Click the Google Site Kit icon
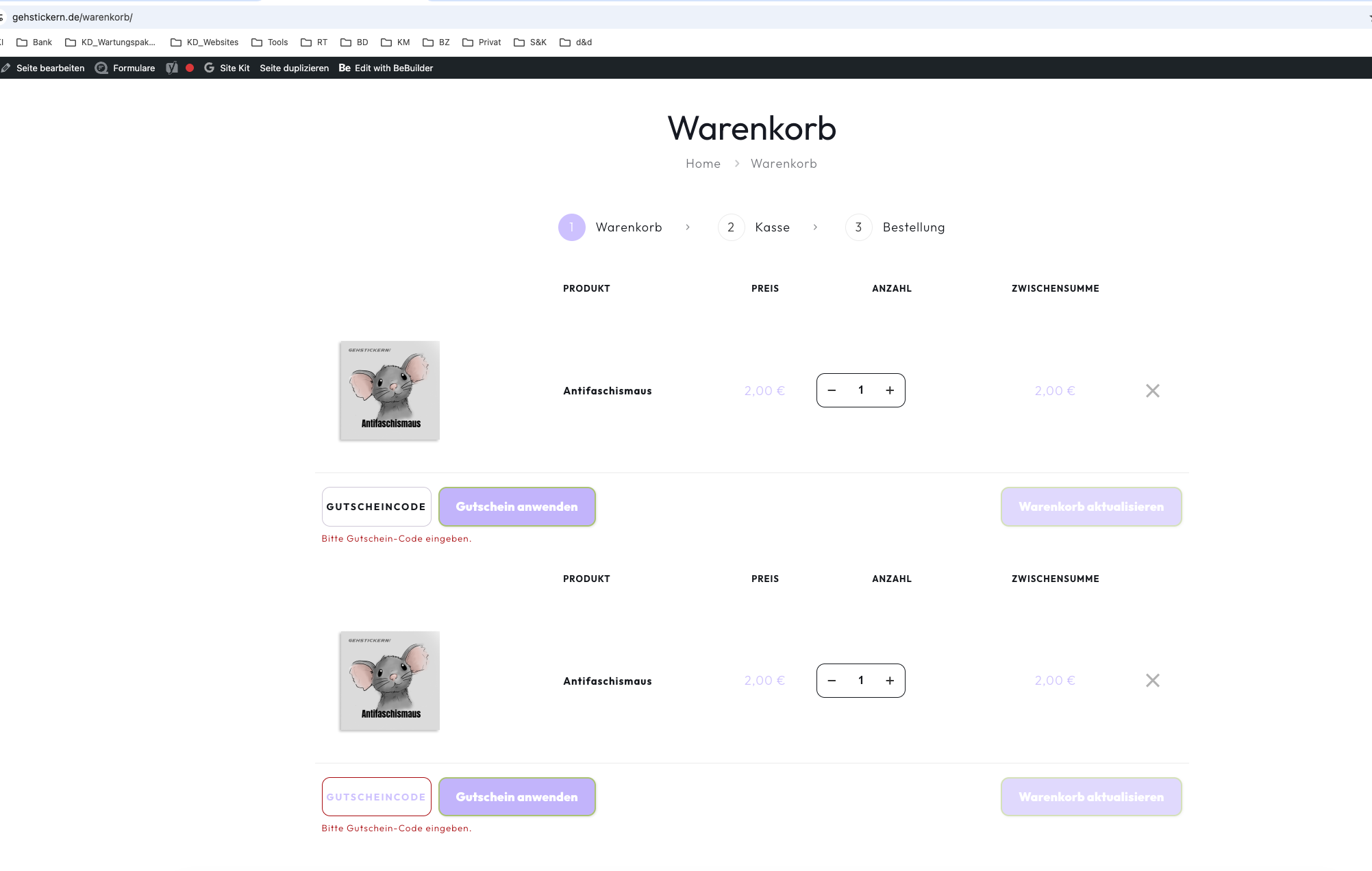The width and height of the screenshot is (1372, 871). coord(210,68)
